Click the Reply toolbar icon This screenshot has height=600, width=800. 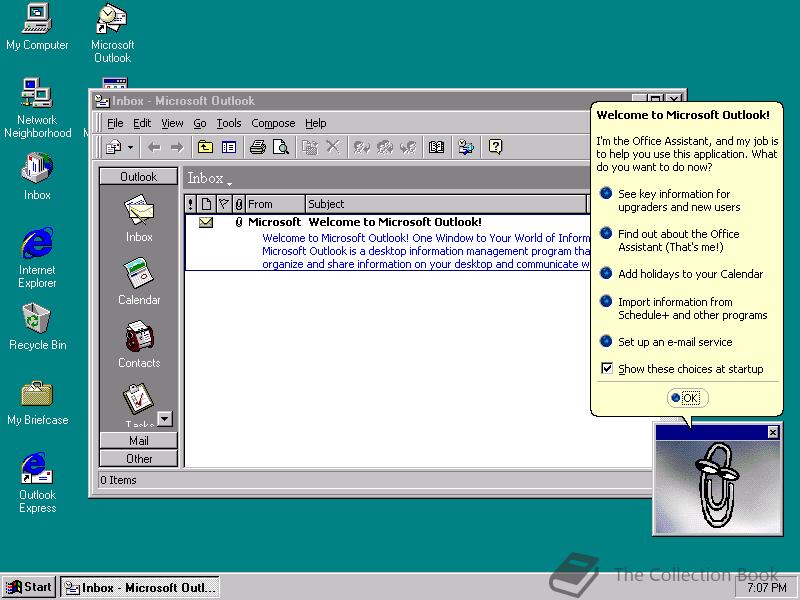click(x=362, y=147)
